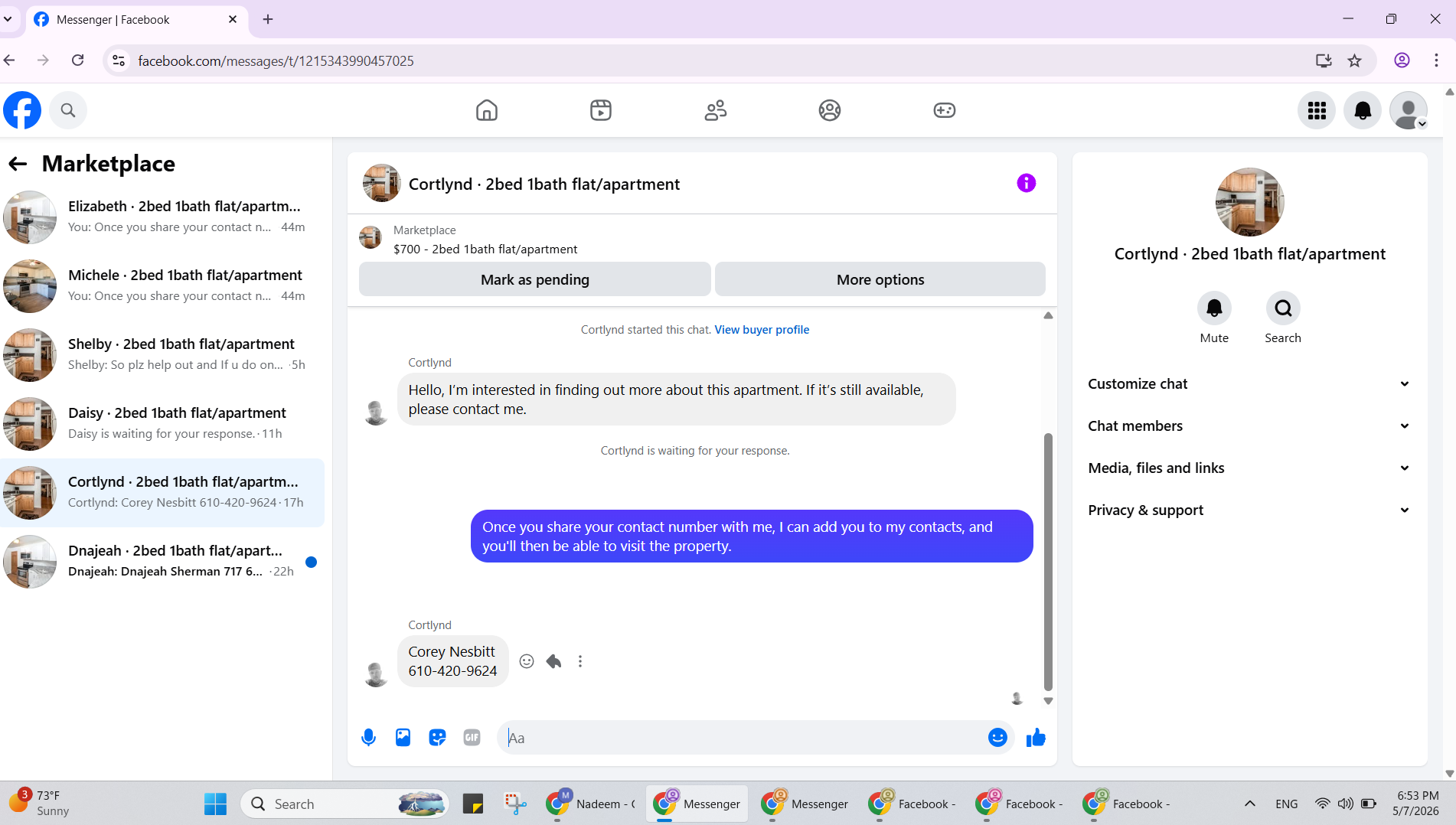Expand Chat members section
The height and width of the screenshot is (825, 1456).
point(1249,426)
